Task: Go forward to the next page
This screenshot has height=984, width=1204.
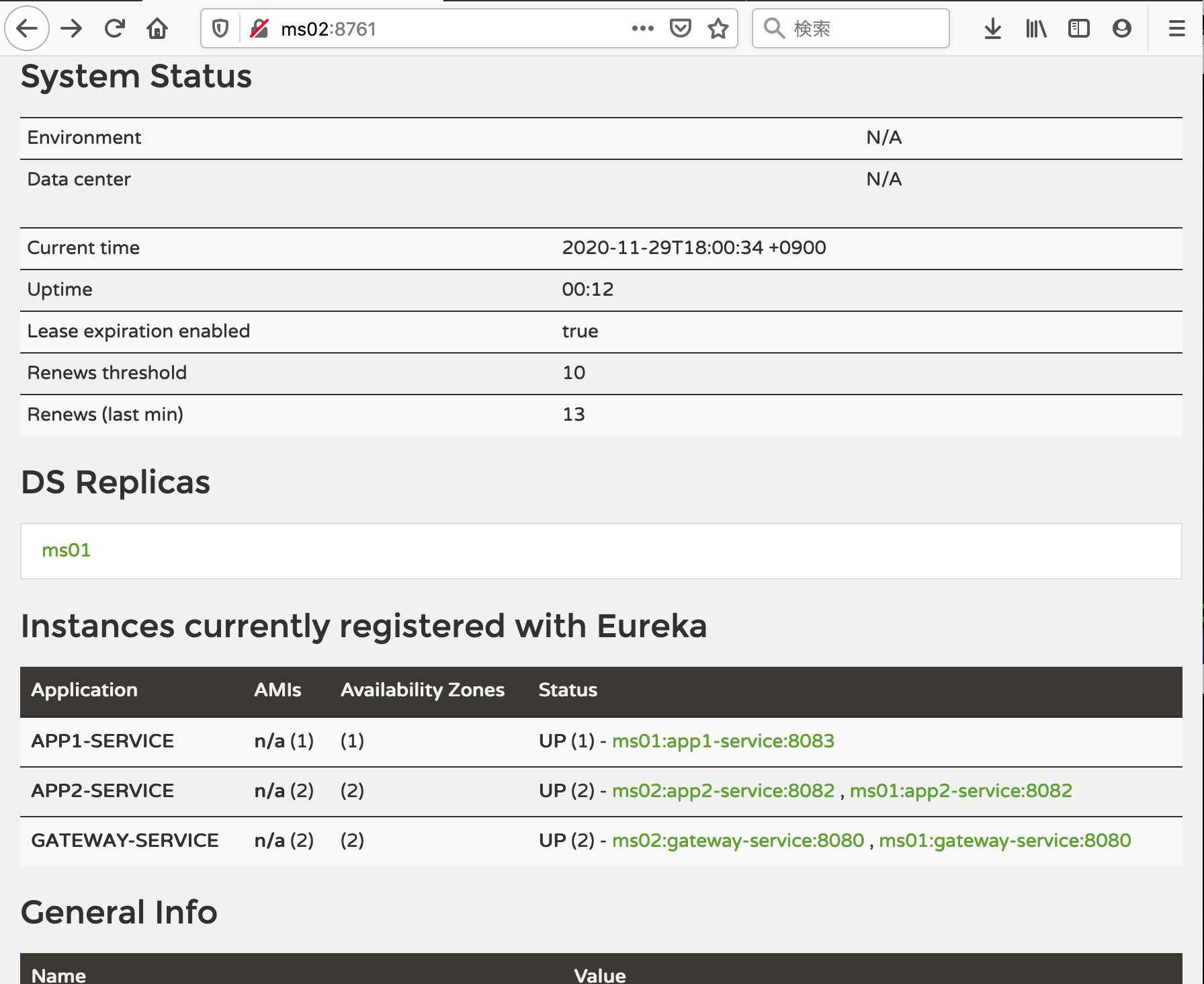Action: [x=71, y=28]
